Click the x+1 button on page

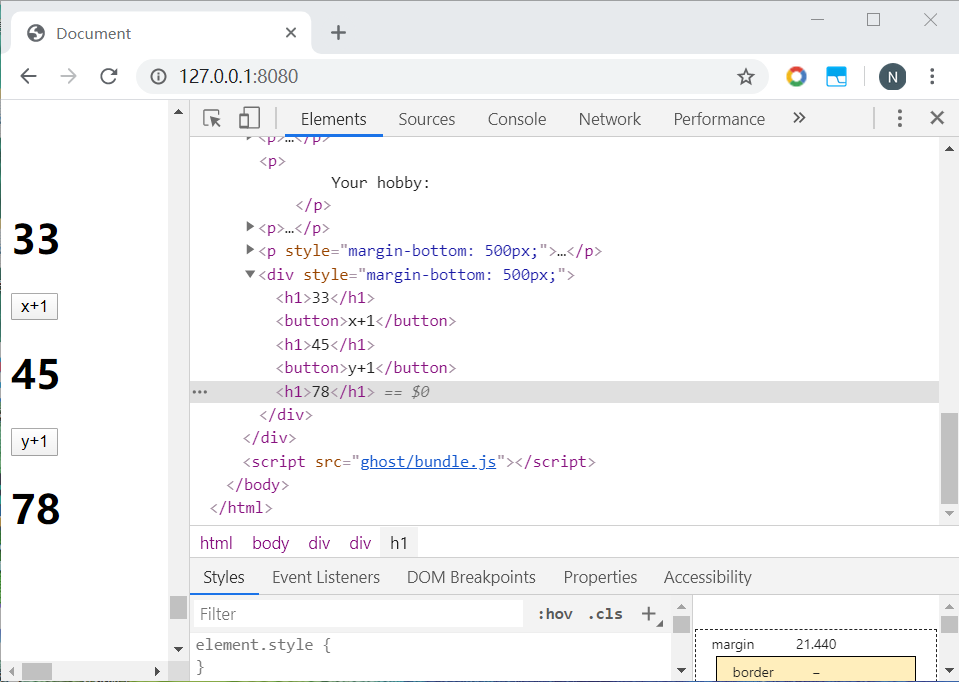(x=34, y=306)
